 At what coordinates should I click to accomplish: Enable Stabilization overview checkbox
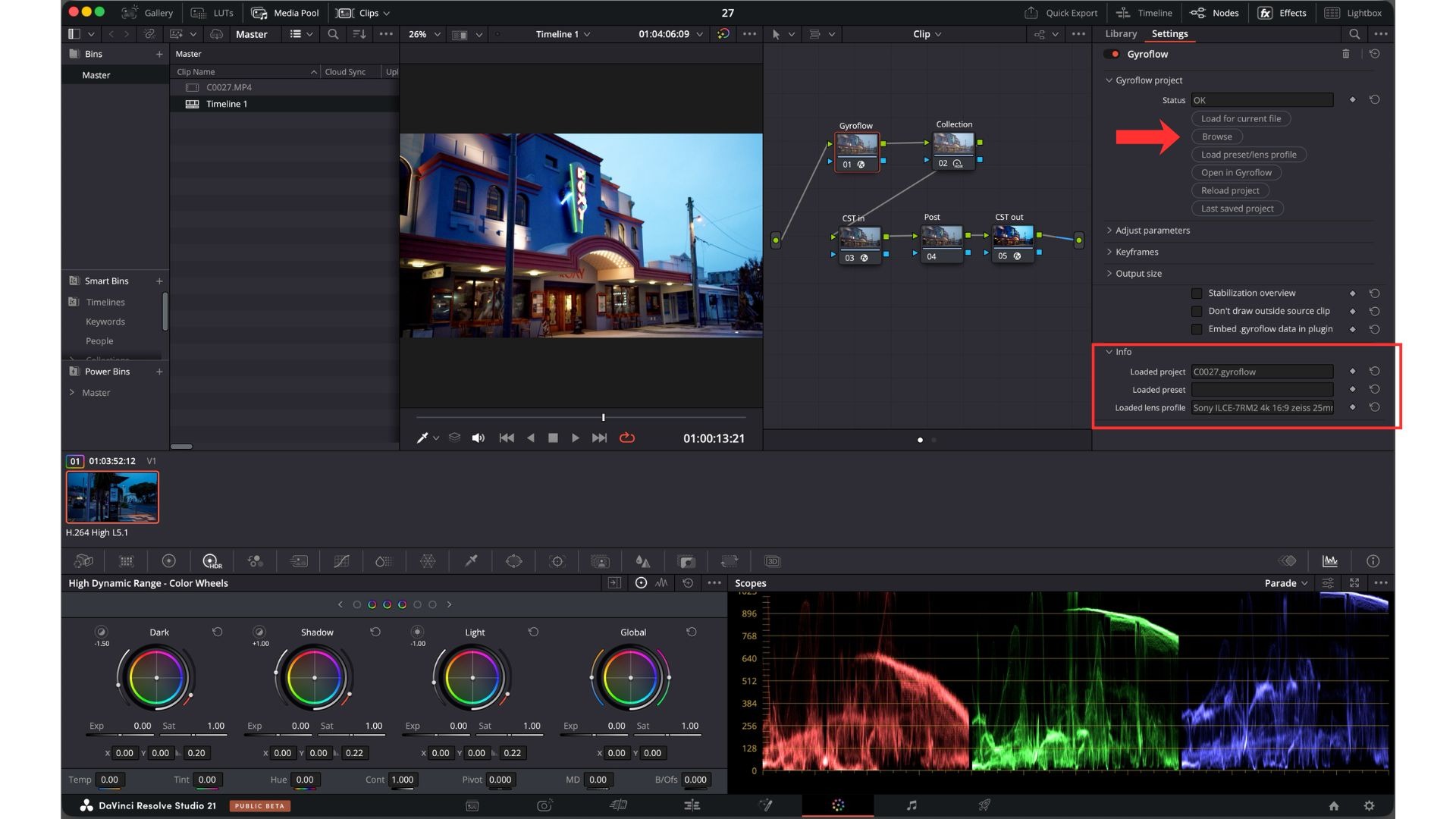(1197, 293)
